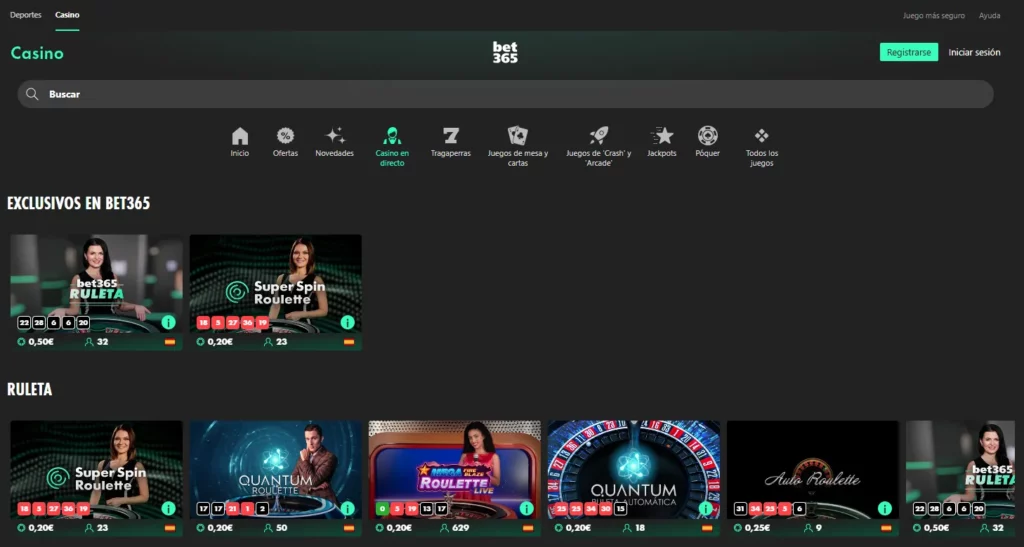Open Juegos de mesa y cartas icon
The height and width of the screenshot is (547, 1024).
click(518, 136)
